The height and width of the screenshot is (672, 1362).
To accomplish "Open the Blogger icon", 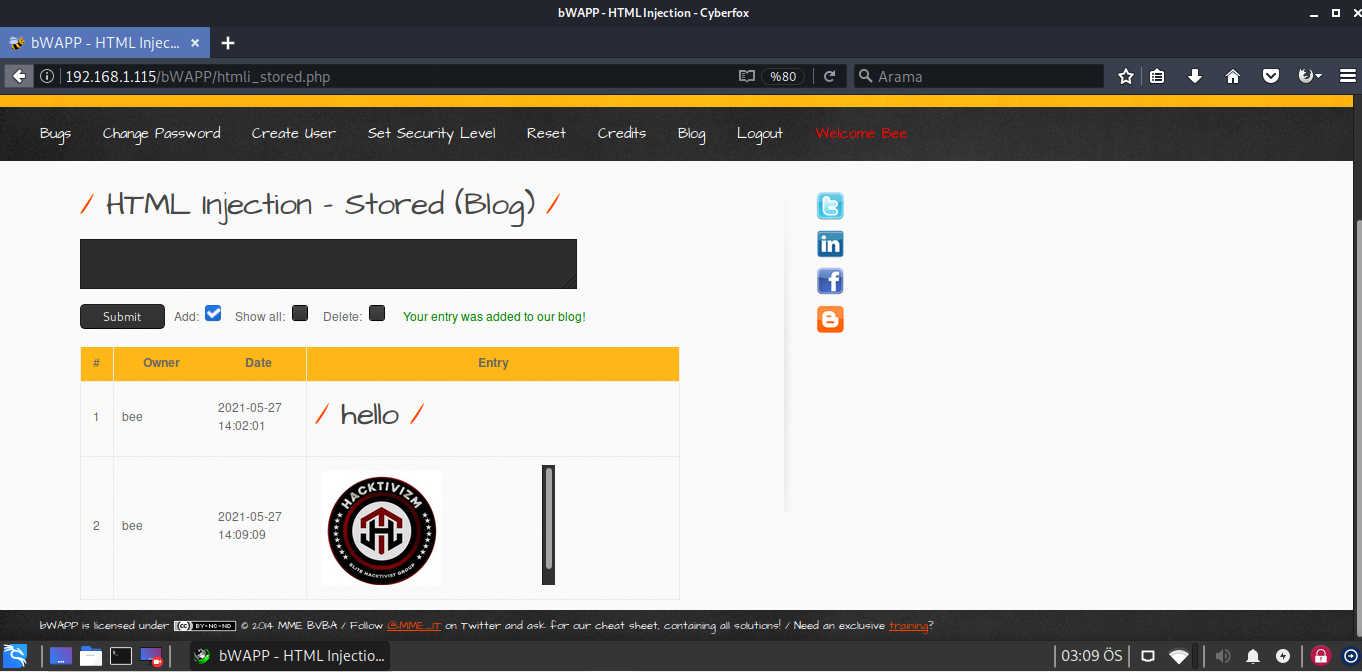I will 830,319.
